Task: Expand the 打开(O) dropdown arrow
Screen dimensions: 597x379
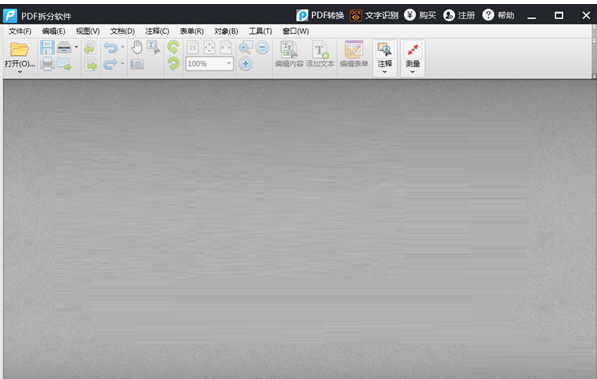Action: (20, 72)
